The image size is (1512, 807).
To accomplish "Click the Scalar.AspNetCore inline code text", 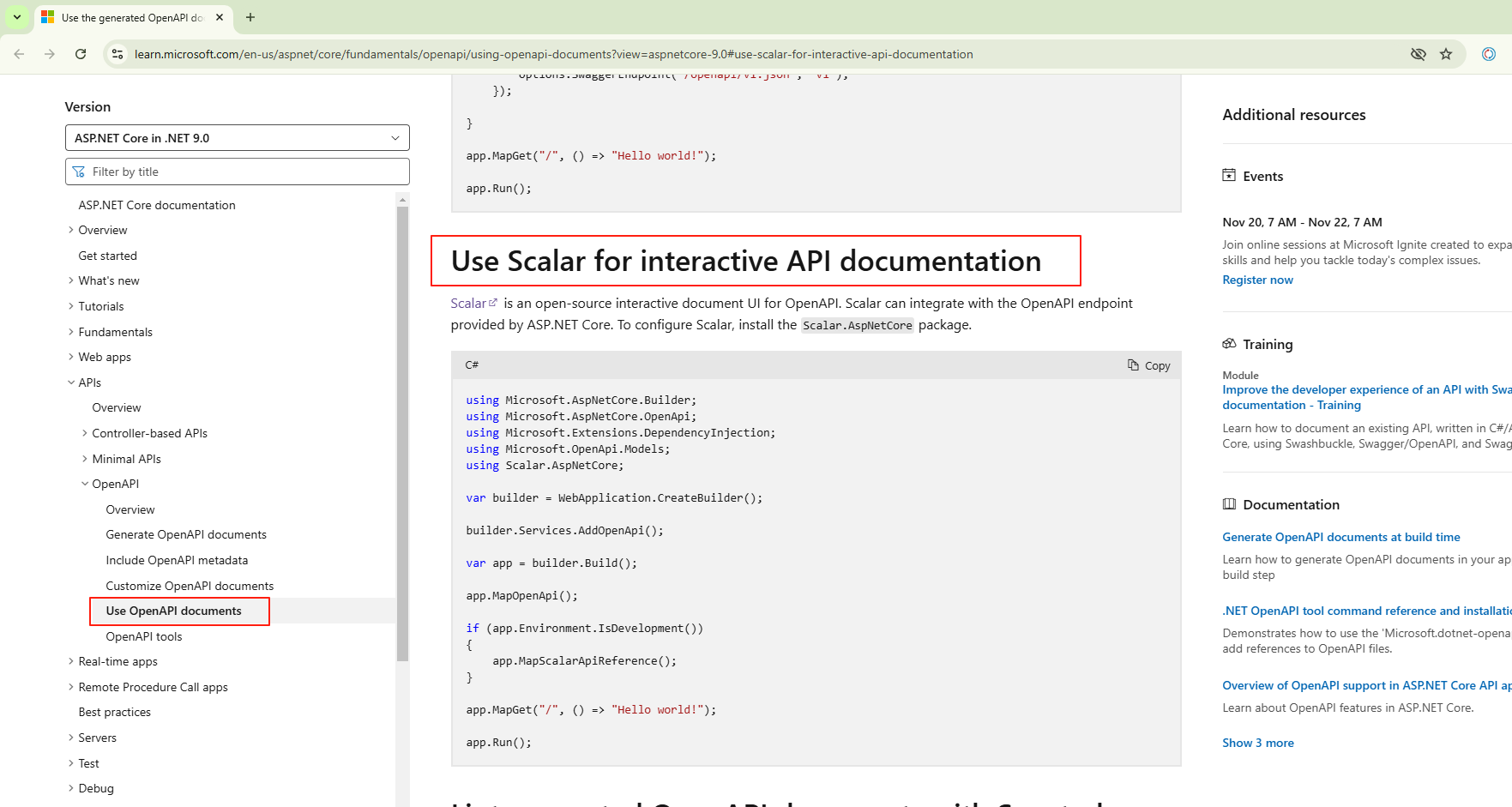I will [858, 325].
